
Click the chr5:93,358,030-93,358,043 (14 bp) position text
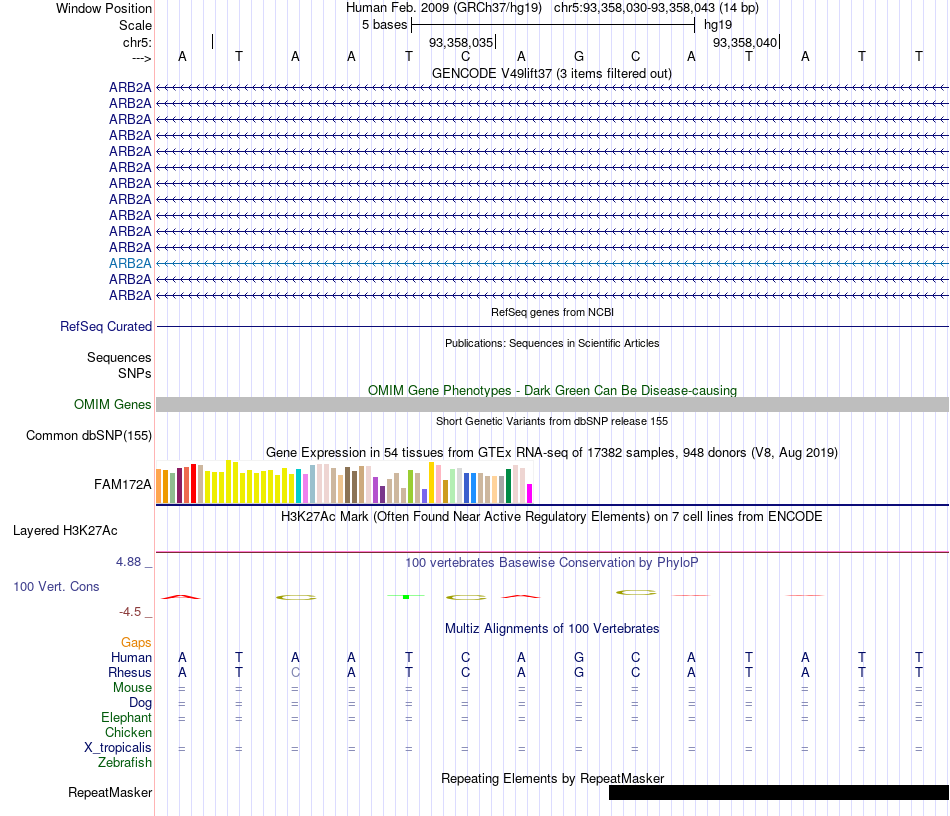[656, 8]
